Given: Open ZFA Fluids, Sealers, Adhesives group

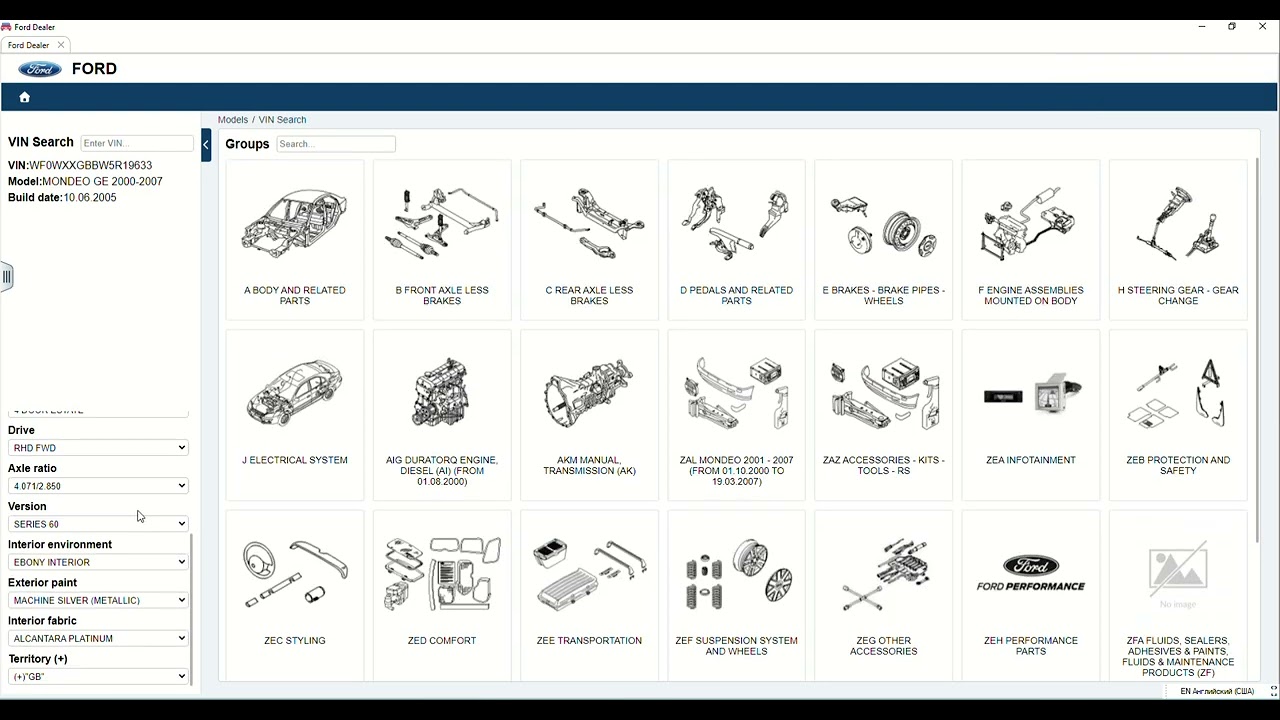Looking at the screenshot, I should [1178, 595].
